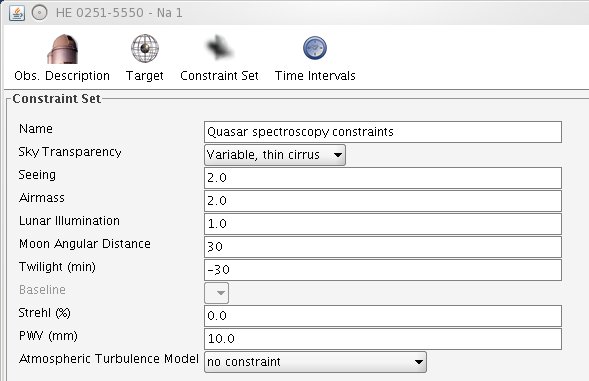Image resolution: width=589 pixels, height=381 pixels.
Task: Click the Atmospheric Turbulence Model label
Action: coord(109,359)
